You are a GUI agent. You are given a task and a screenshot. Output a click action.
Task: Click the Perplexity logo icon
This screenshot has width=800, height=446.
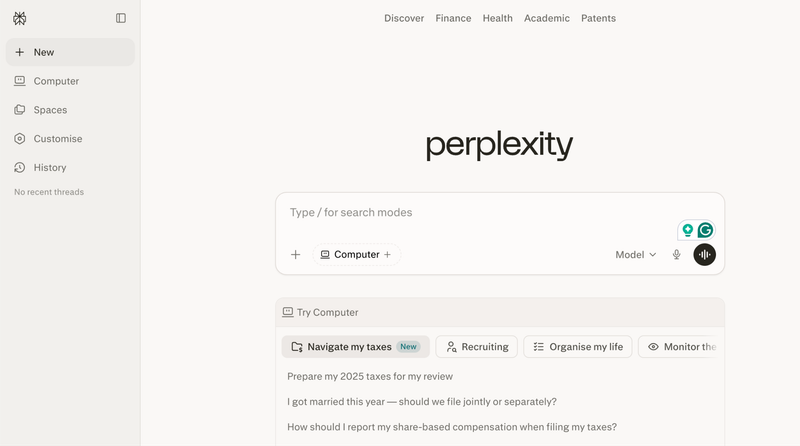[20, 18]
